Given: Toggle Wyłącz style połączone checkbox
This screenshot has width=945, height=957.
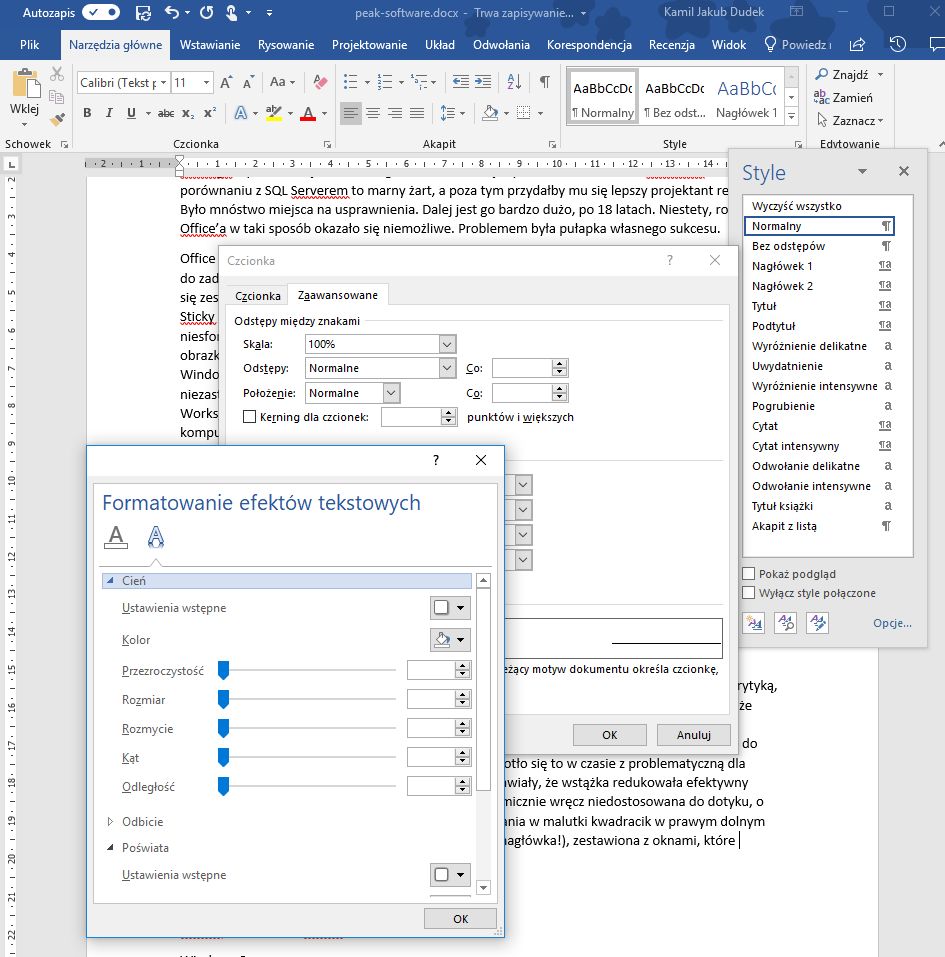Looking at the screenshot, I should coord(749,593).
